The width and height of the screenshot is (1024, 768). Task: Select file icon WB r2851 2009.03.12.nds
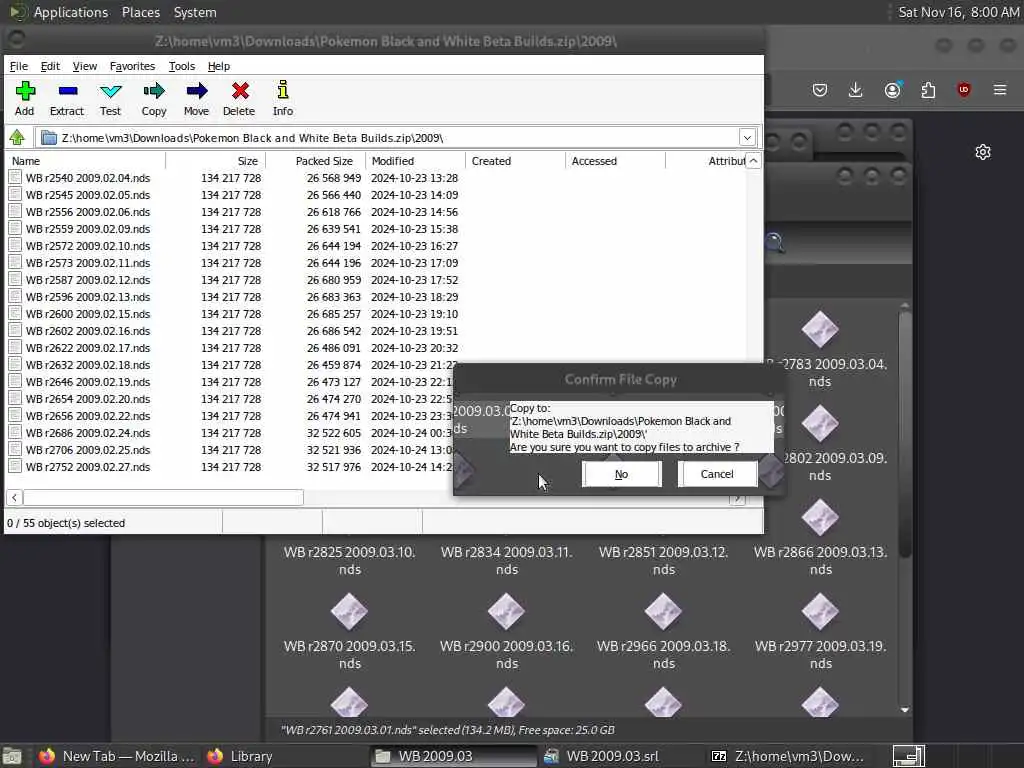click(664, 560)
